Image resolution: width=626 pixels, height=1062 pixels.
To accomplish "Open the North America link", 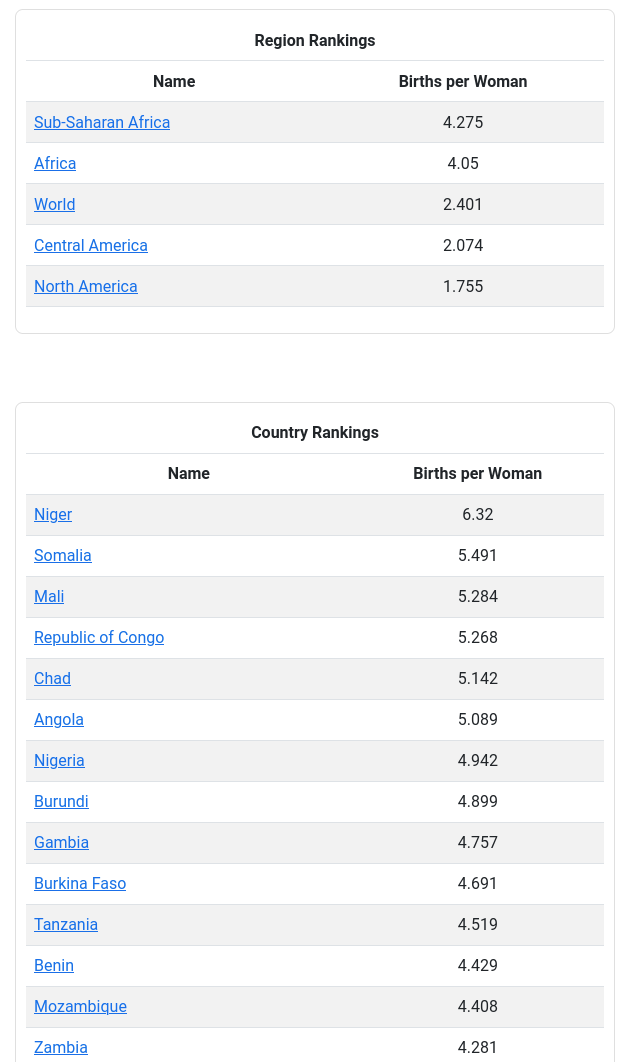I will click(85, 286).
